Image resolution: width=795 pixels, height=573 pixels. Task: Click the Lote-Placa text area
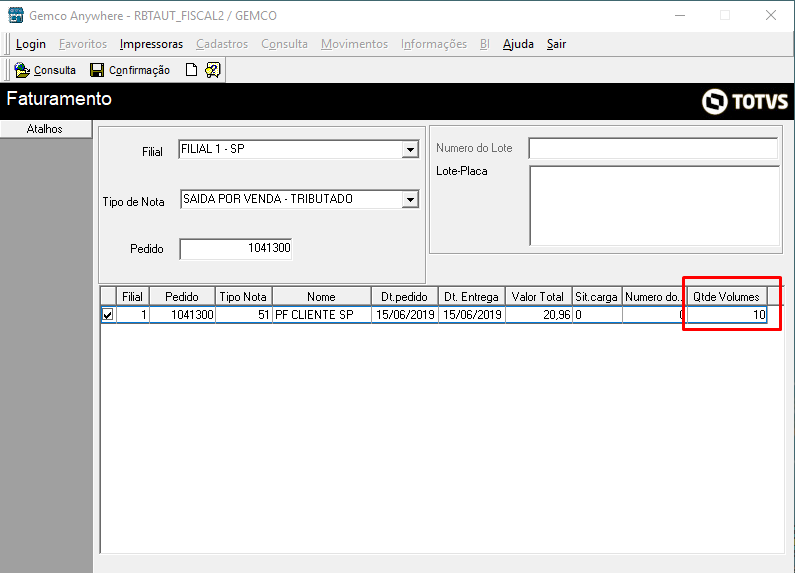654,205
